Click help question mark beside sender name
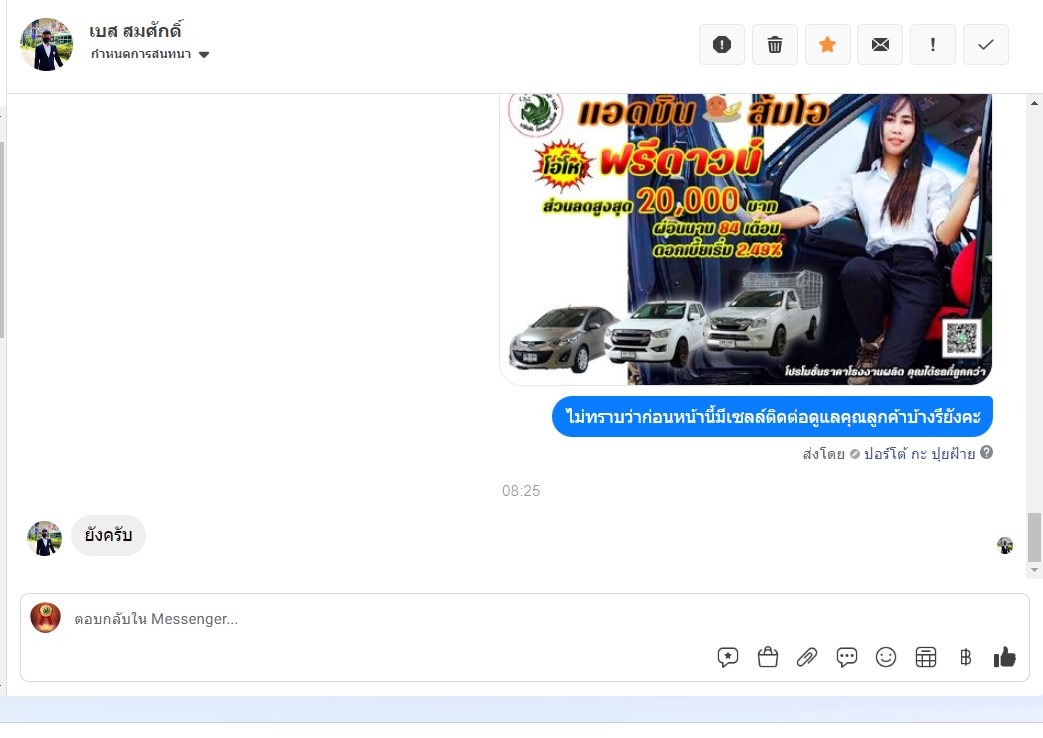Screen dimensions: 1043x738 click(986, 453)
